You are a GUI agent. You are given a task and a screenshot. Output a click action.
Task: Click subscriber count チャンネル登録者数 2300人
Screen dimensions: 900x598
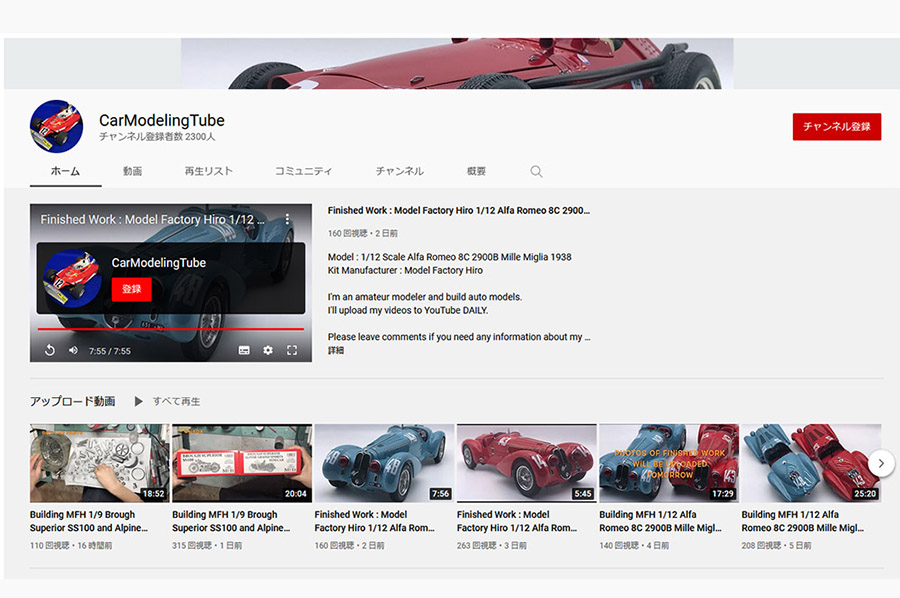coord(157,137)
